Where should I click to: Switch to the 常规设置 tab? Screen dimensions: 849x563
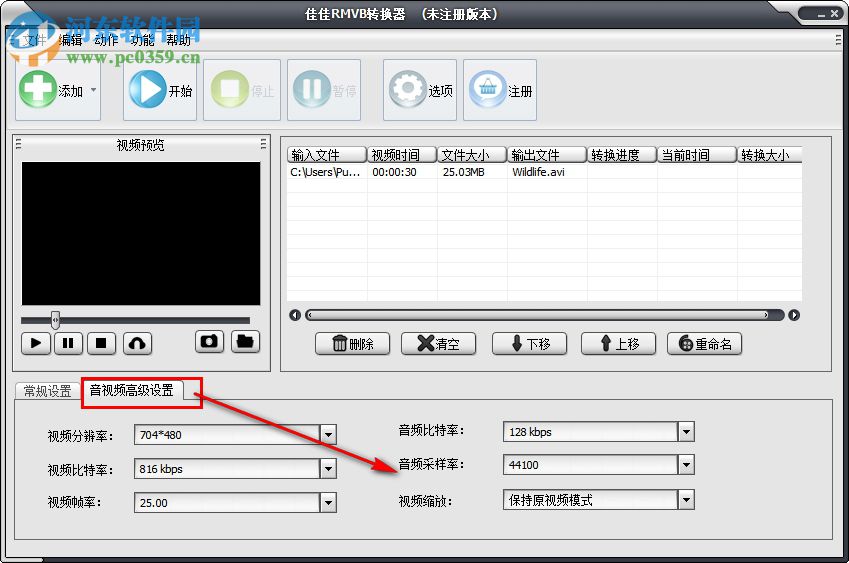coord(48,391)
